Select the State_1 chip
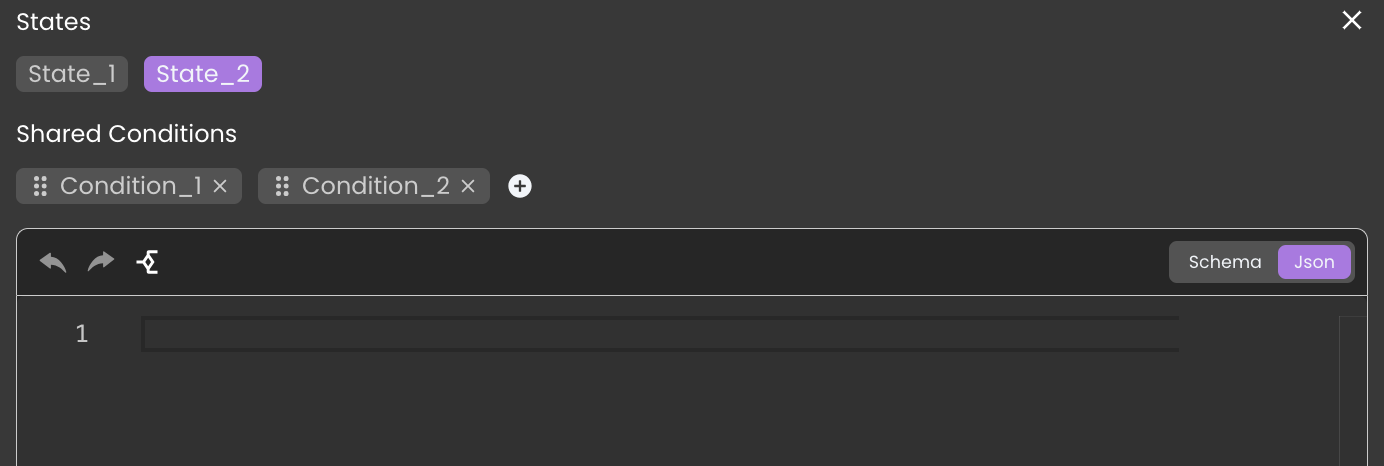The height and width of the screenshot is (466, 1384). pos(72,74)
